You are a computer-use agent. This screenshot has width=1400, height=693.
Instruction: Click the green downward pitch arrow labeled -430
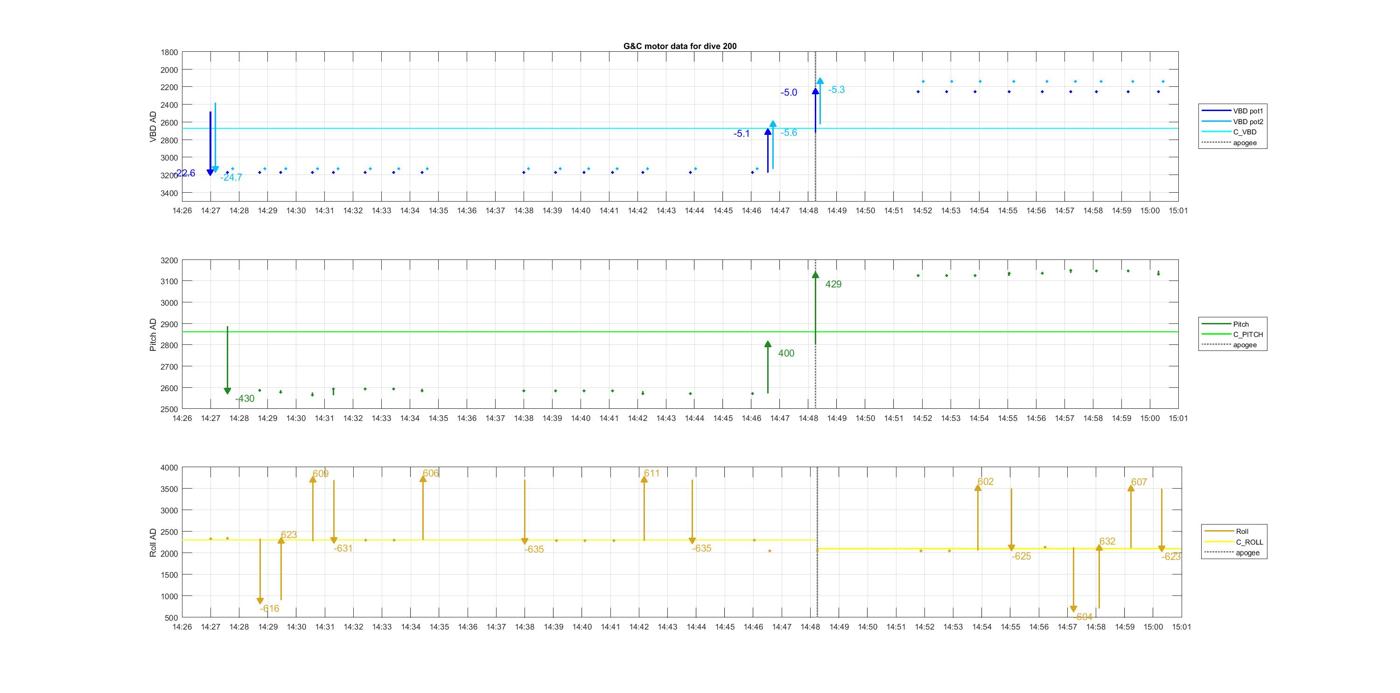coord(227,361)
